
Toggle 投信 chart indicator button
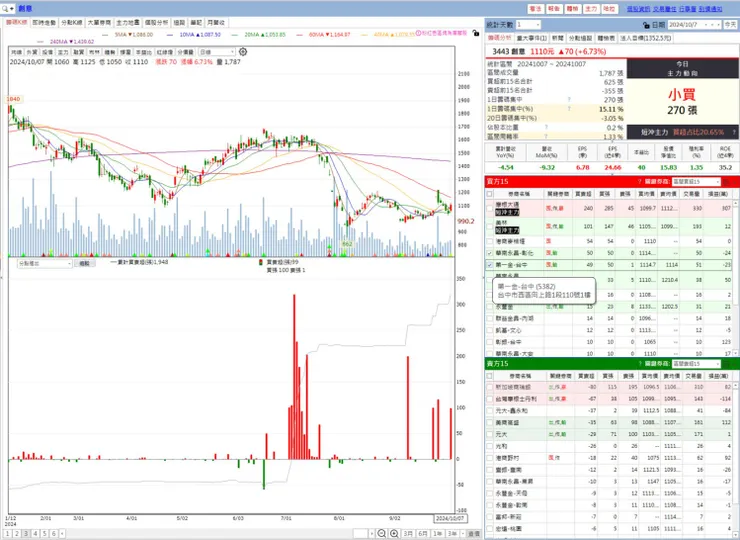point(48,52)
